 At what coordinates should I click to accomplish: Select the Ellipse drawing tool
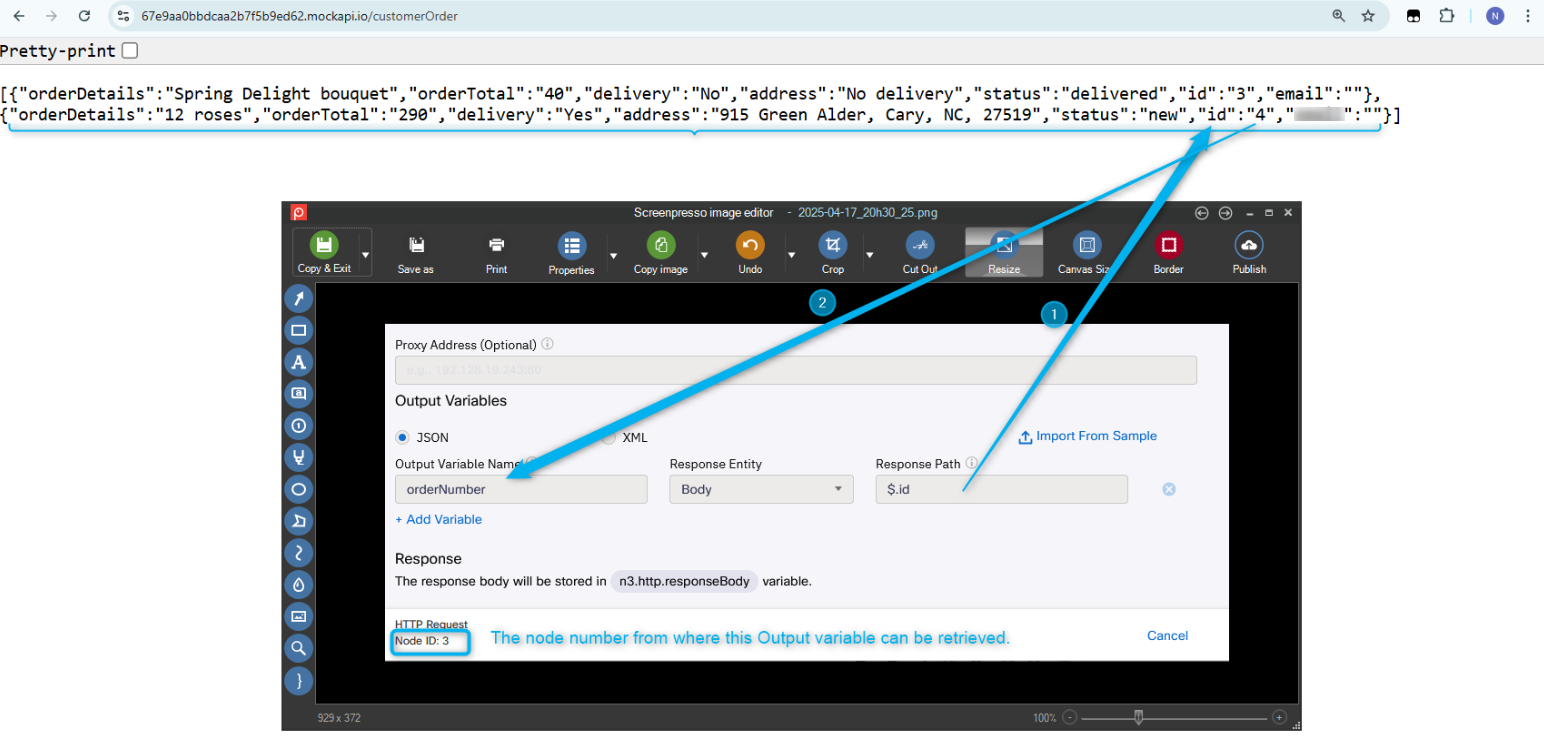point(298,489)
